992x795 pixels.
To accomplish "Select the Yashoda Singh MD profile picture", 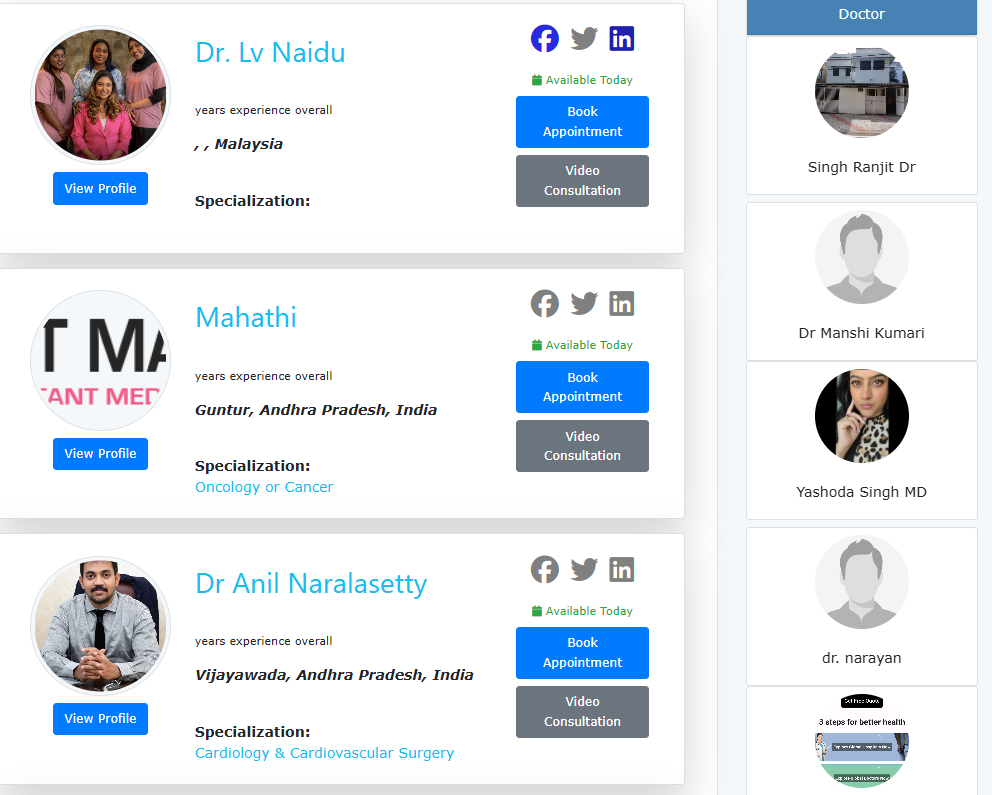I will (862, 416).
